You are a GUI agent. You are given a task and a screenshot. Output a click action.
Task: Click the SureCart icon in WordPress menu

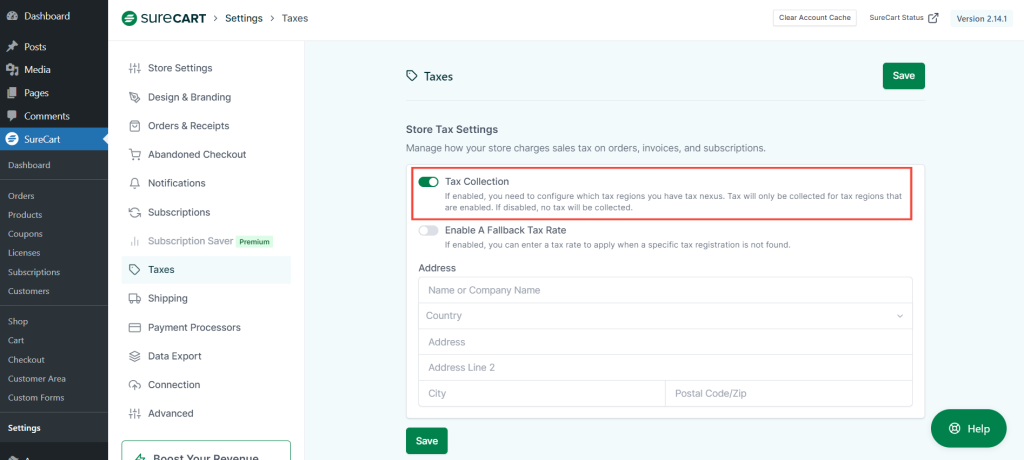pyautogui.click(x=12, y=139)
